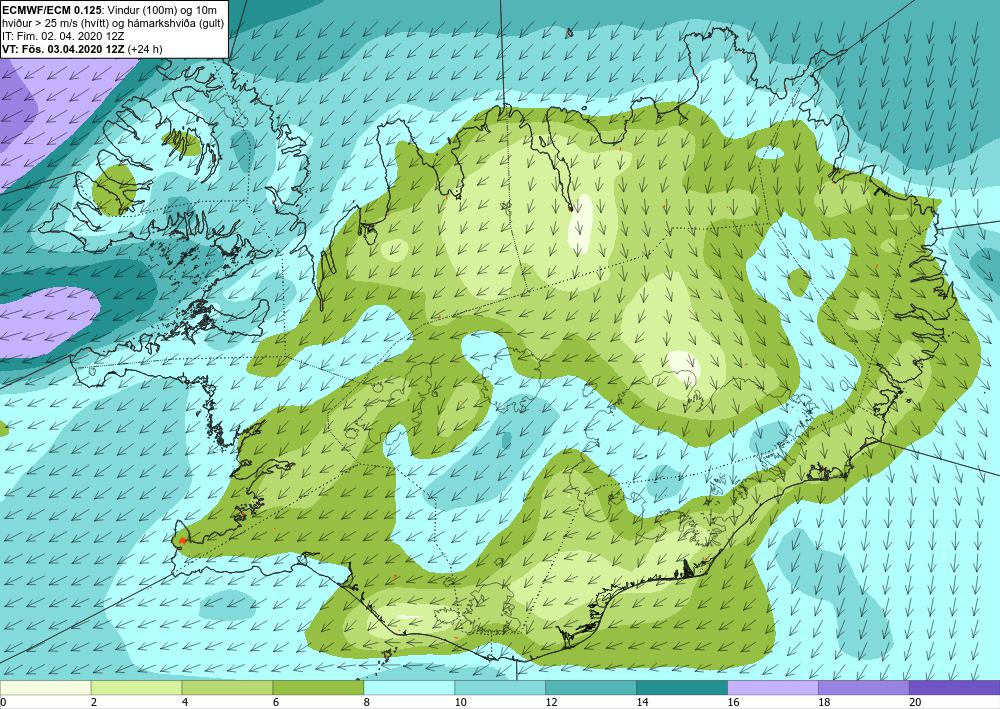The width and height of the screenshot is (1000, 709).
Task: Click the dark purple legend swatch above 20
Action: (955, 688)
